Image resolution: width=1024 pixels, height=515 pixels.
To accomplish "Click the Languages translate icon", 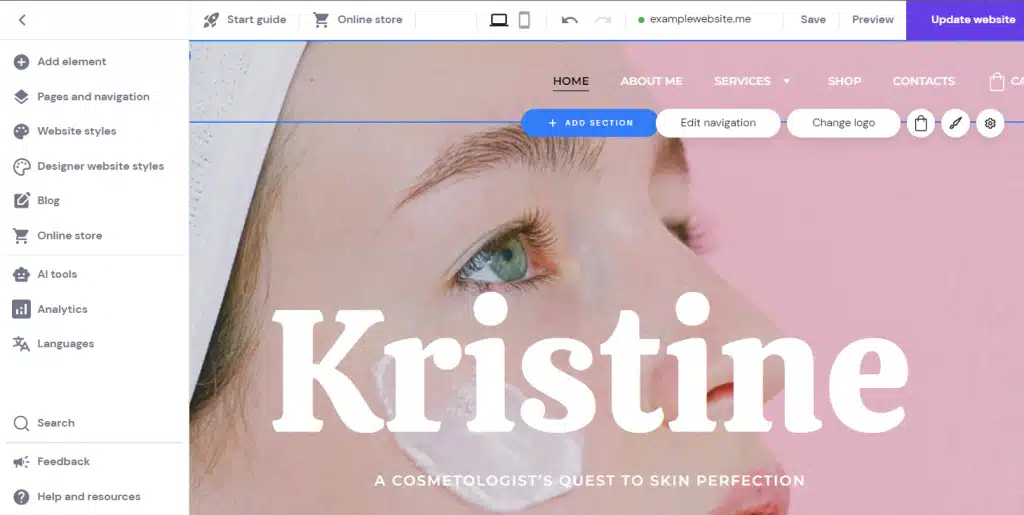I will point(21,344).
